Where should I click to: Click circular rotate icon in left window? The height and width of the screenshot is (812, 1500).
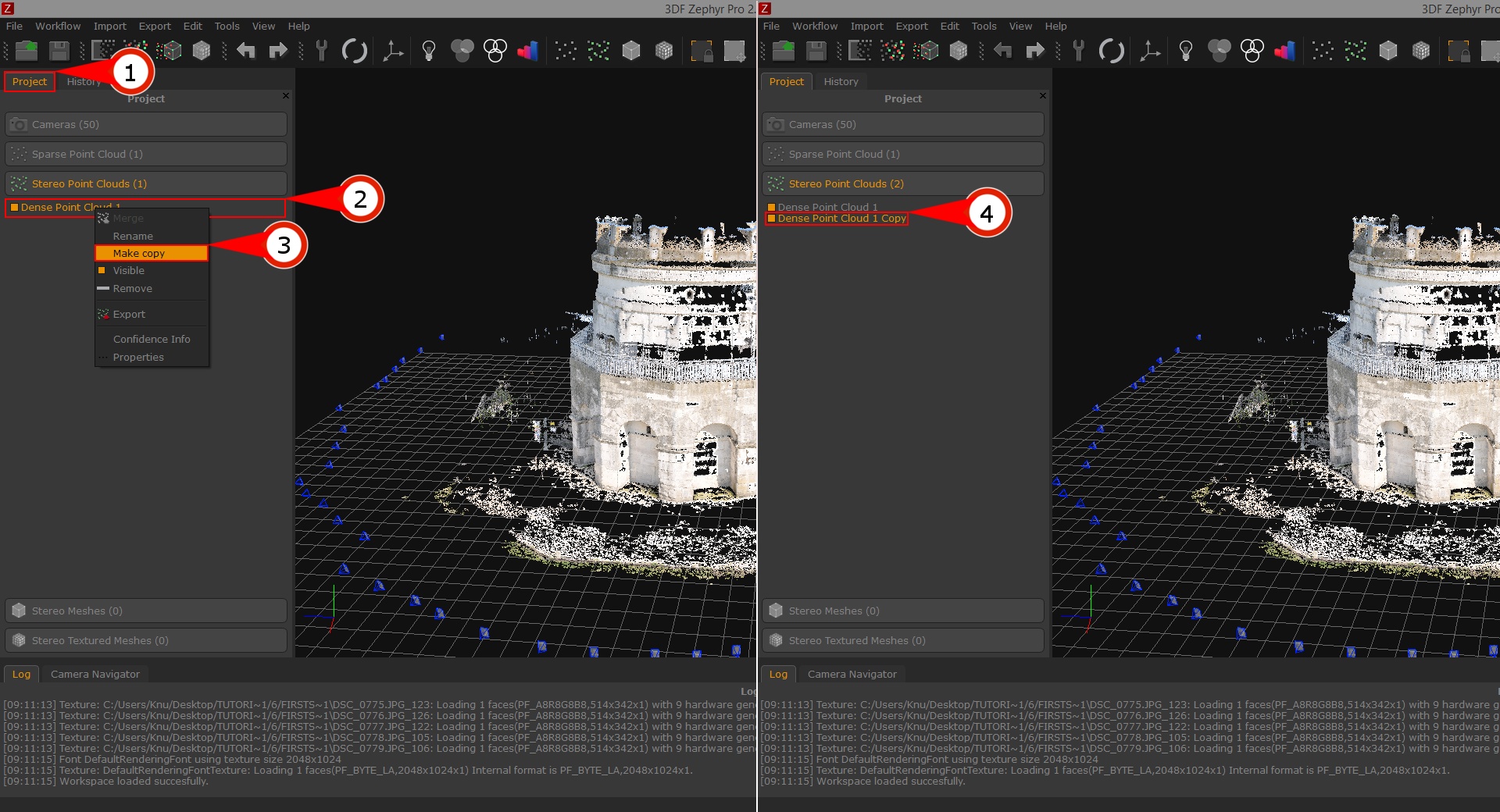pyautogui.click(x=355, y=51)
